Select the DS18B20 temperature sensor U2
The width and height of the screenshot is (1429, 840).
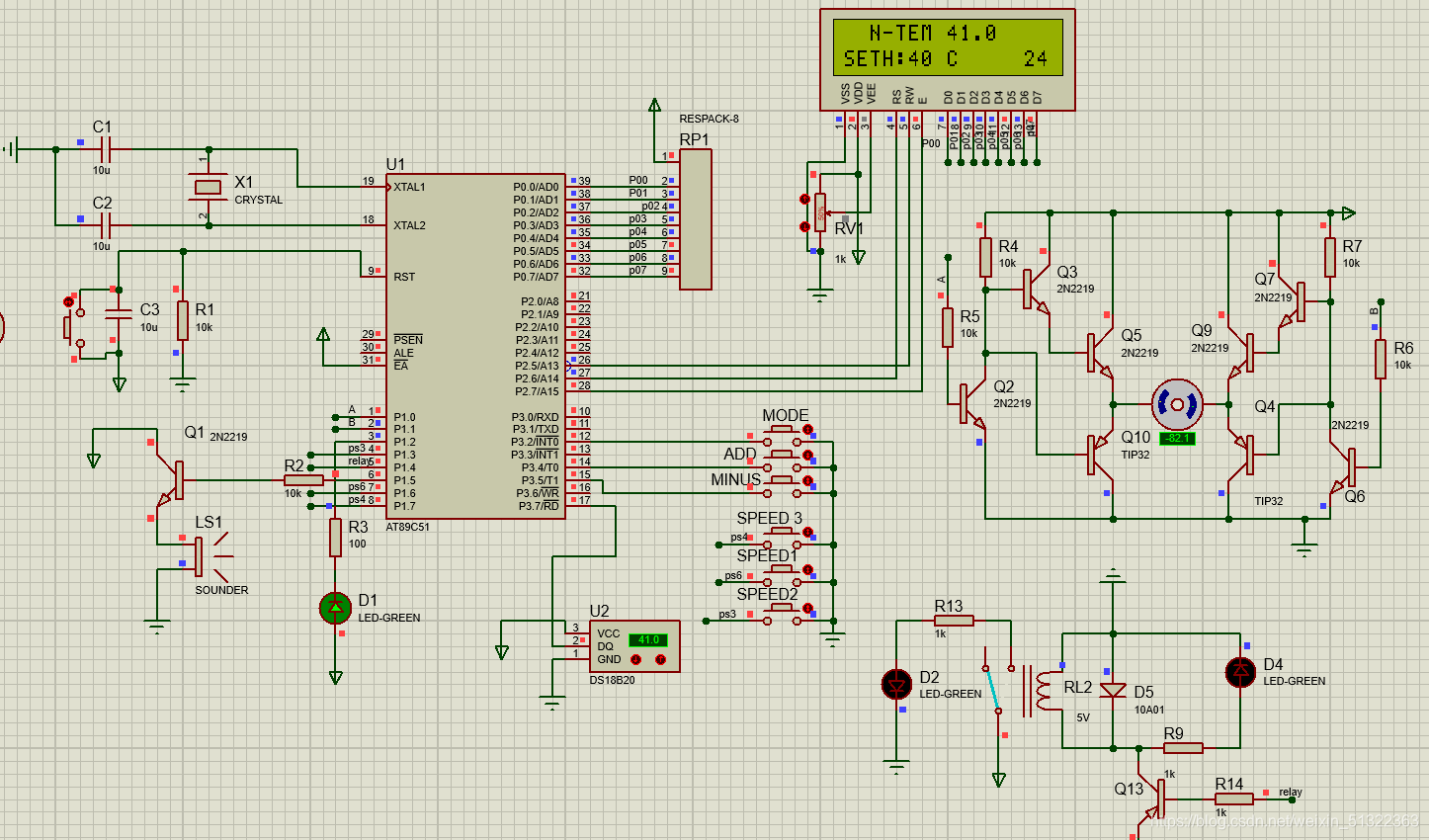(x=634, y=645)
